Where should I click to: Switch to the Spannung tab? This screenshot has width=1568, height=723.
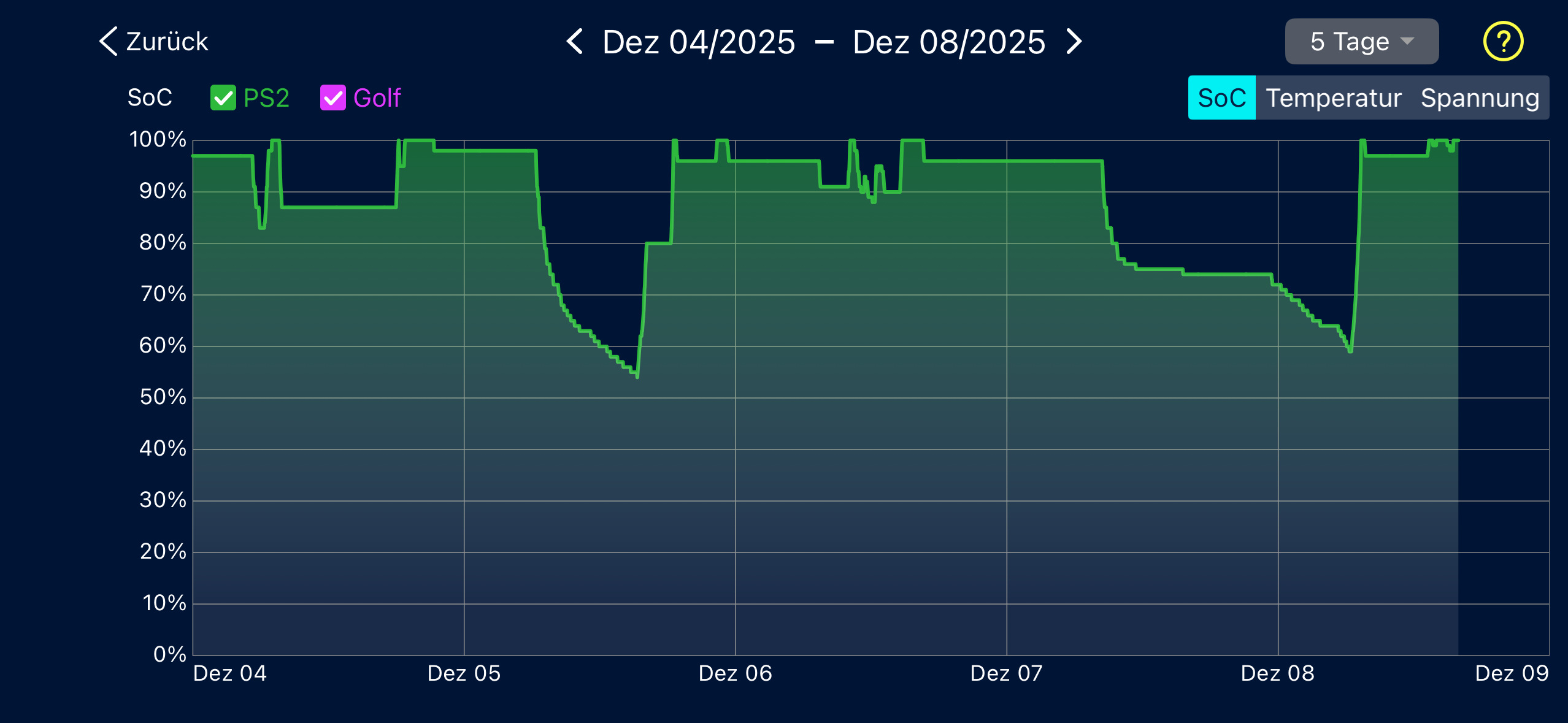tap(1480, 98)
